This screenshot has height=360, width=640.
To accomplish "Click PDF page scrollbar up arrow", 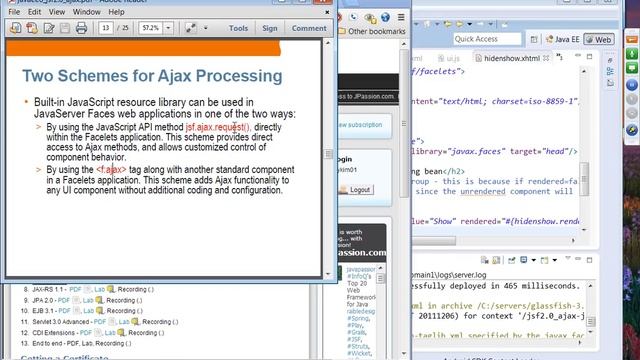I will click(328, 43).
